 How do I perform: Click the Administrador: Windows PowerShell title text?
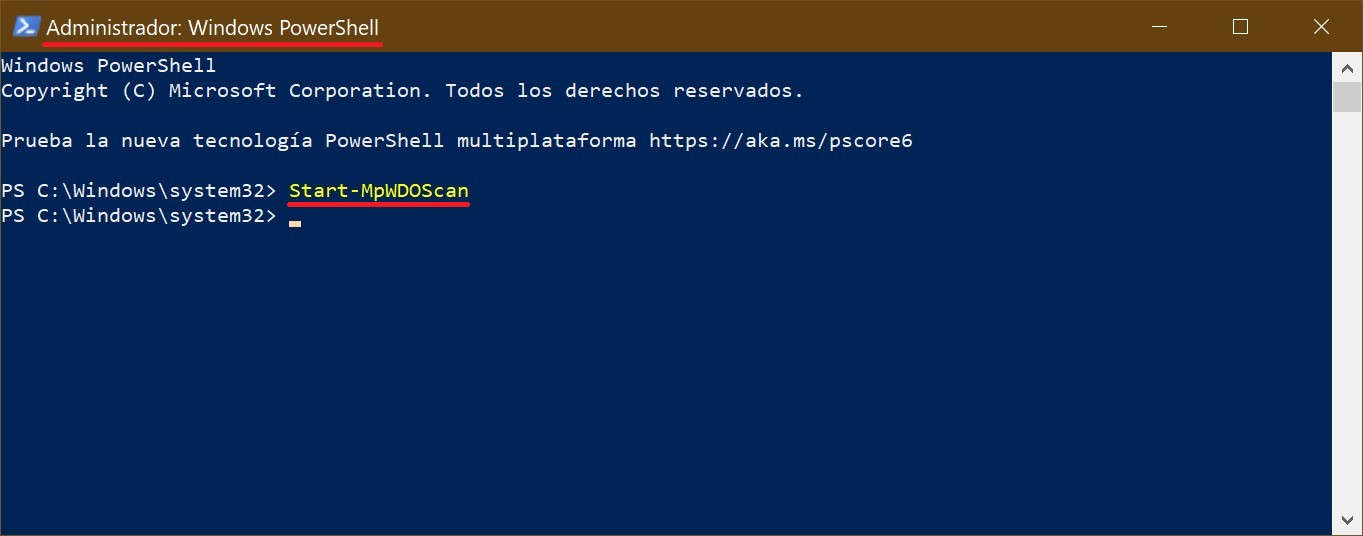point(213,27)
